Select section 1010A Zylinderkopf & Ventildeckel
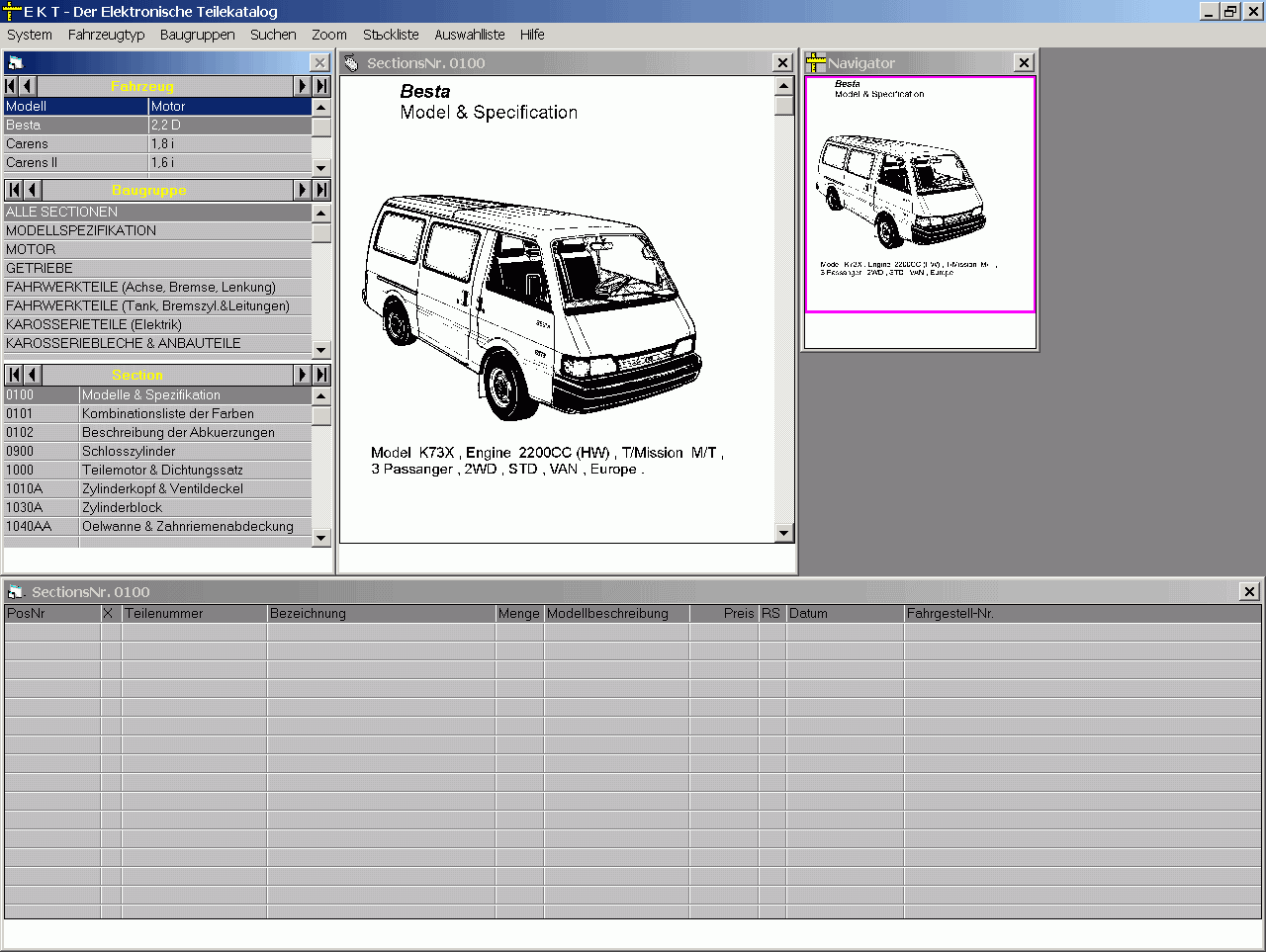This screenshot has width=1266, height=952. coord(157,489)
